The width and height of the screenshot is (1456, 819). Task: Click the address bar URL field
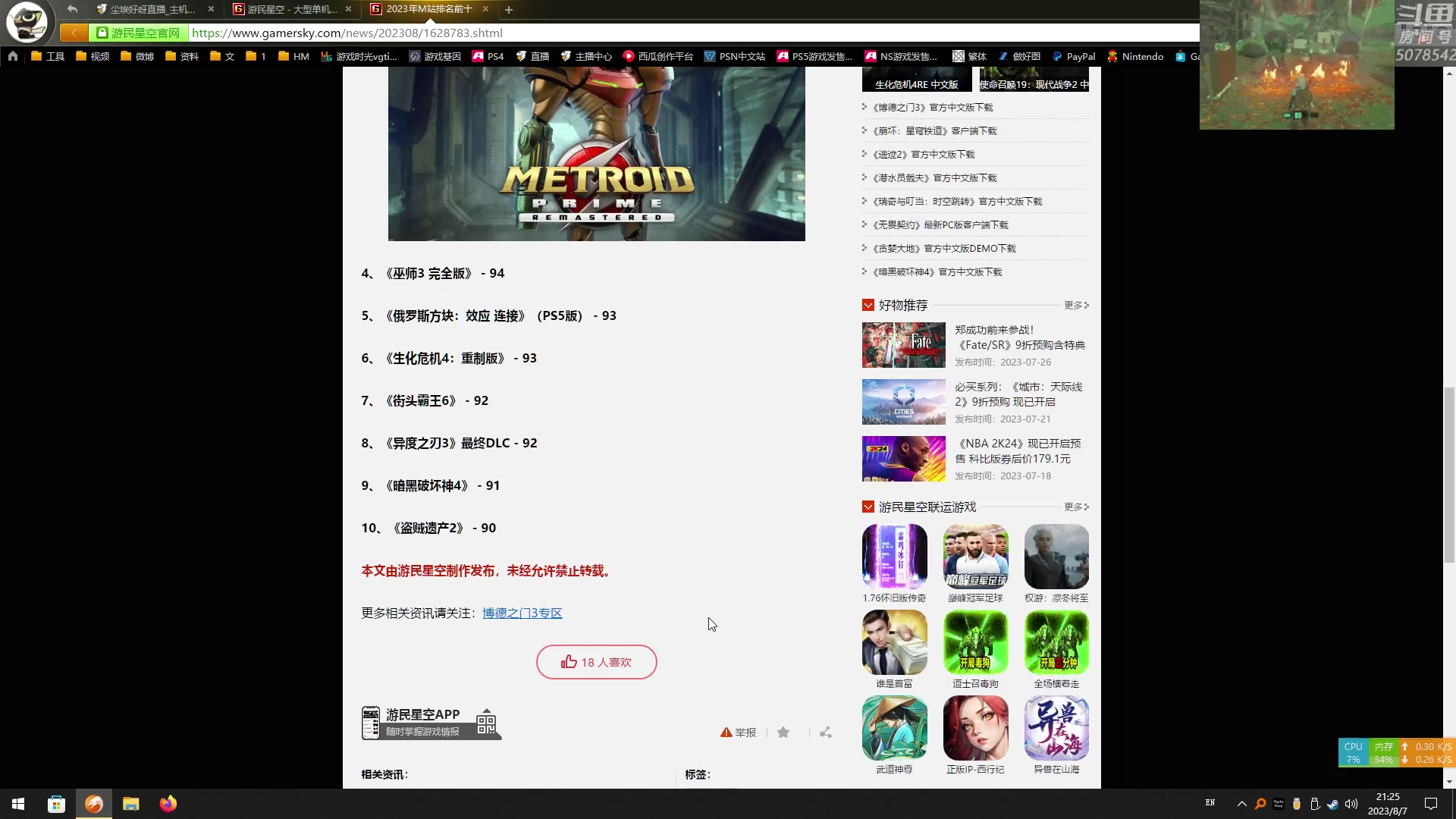click(694, 33)
